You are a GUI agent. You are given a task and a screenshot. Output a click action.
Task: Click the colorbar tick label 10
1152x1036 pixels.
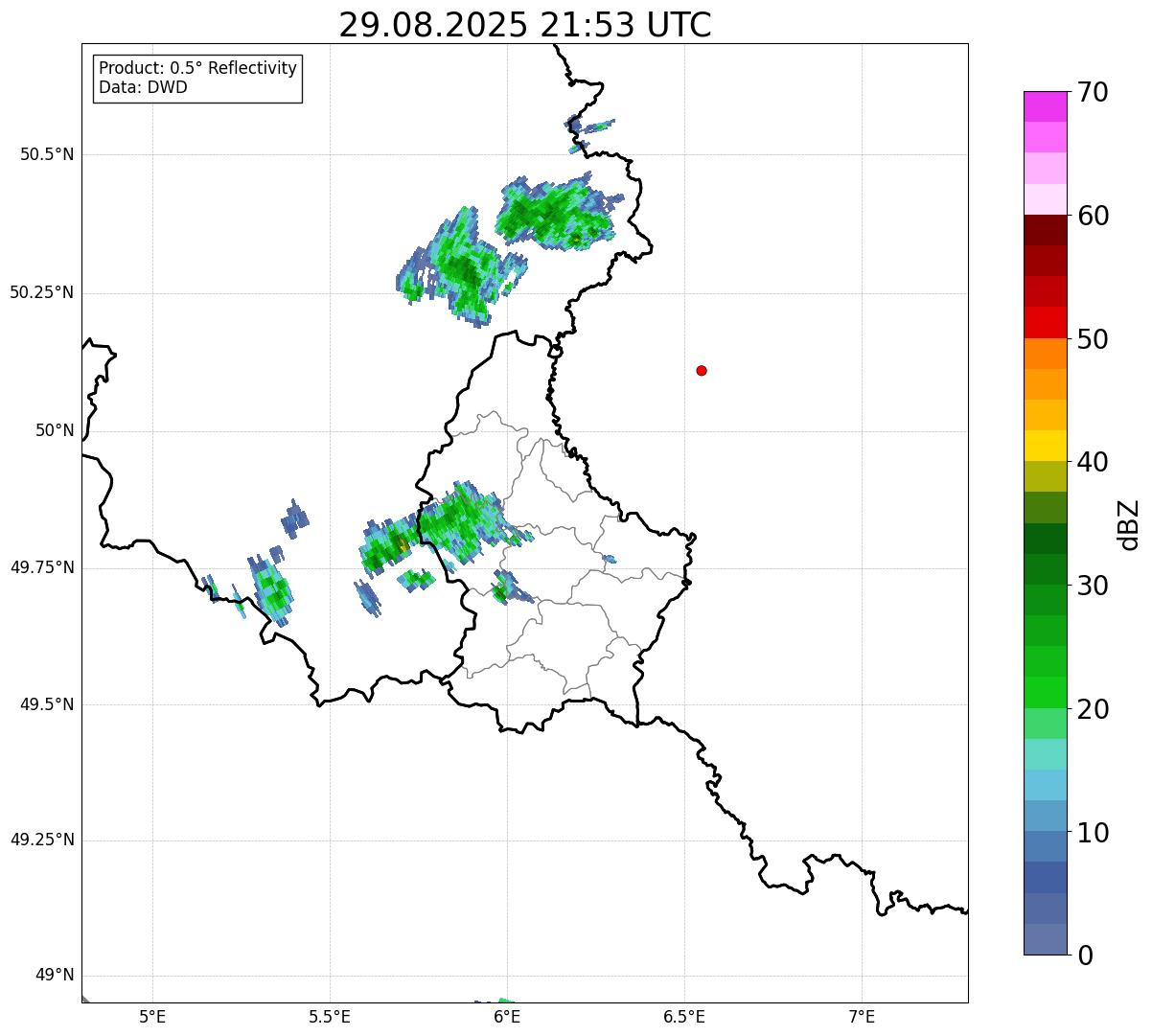point(1093,833)
